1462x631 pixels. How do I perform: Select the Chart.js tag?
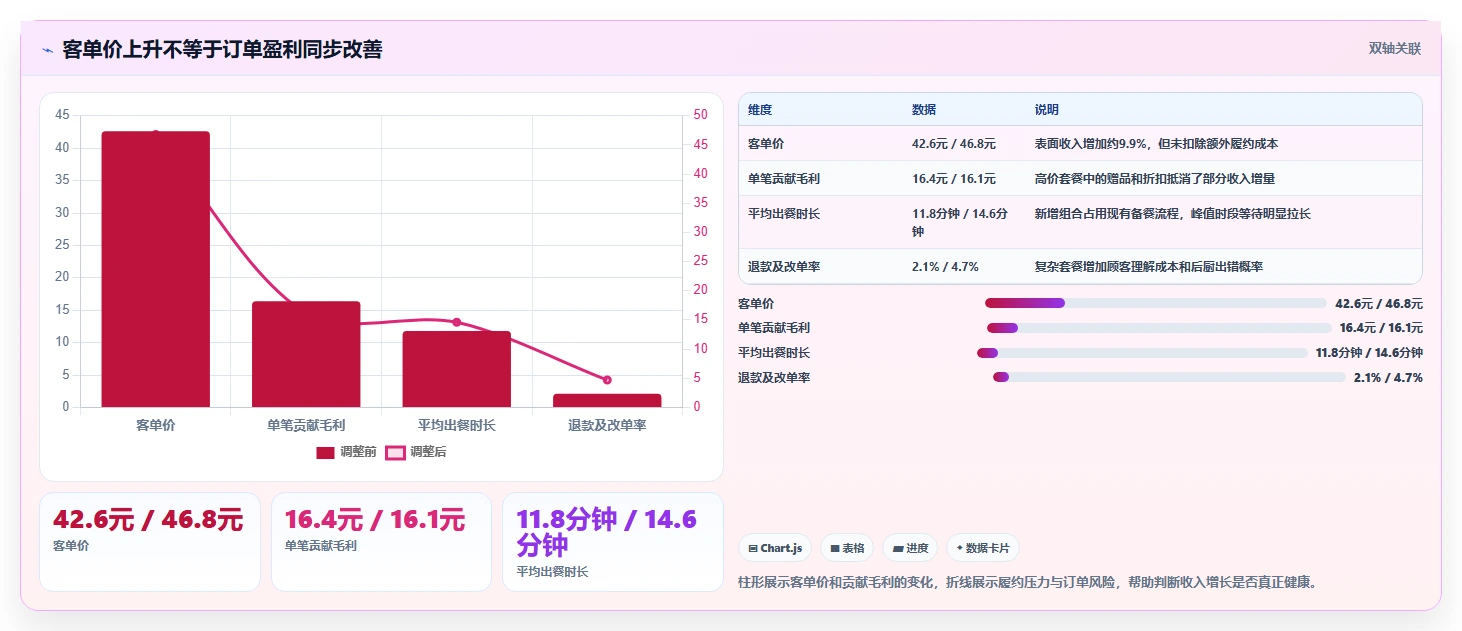pyautogui.click(x=775, y=548)
